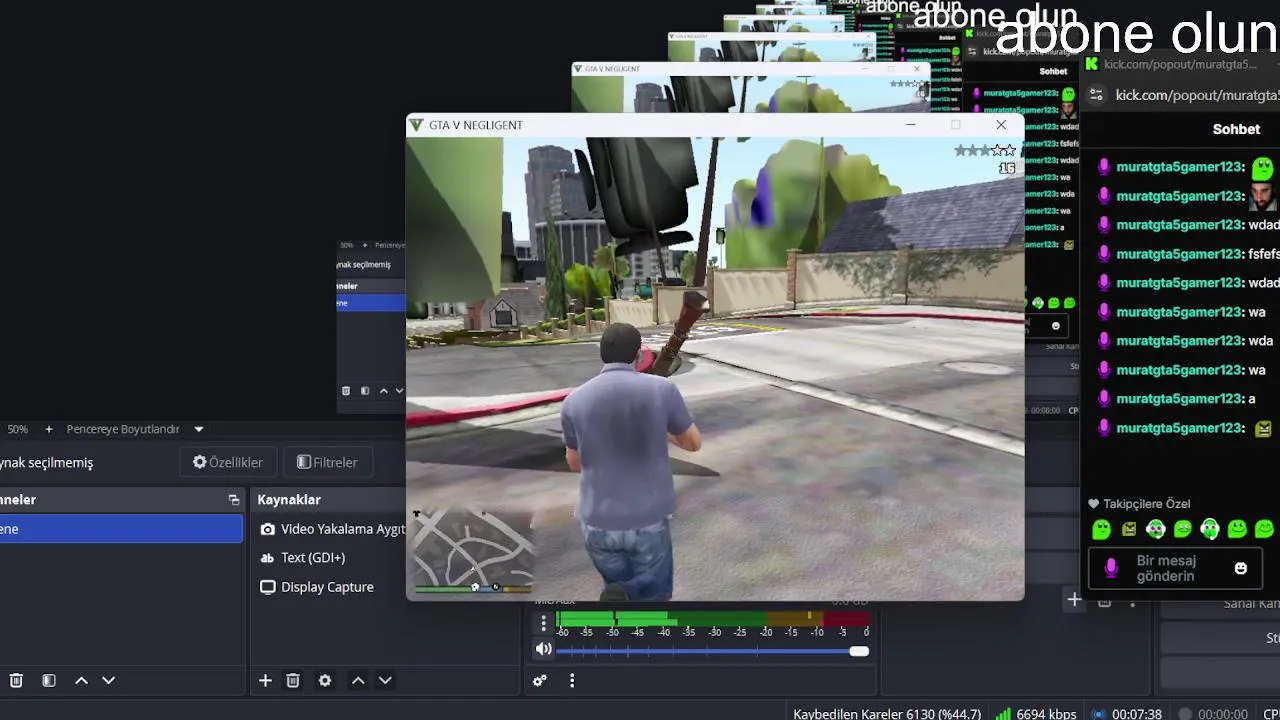
Task: Remove selected source with trash icon
Action: point(293,680)
